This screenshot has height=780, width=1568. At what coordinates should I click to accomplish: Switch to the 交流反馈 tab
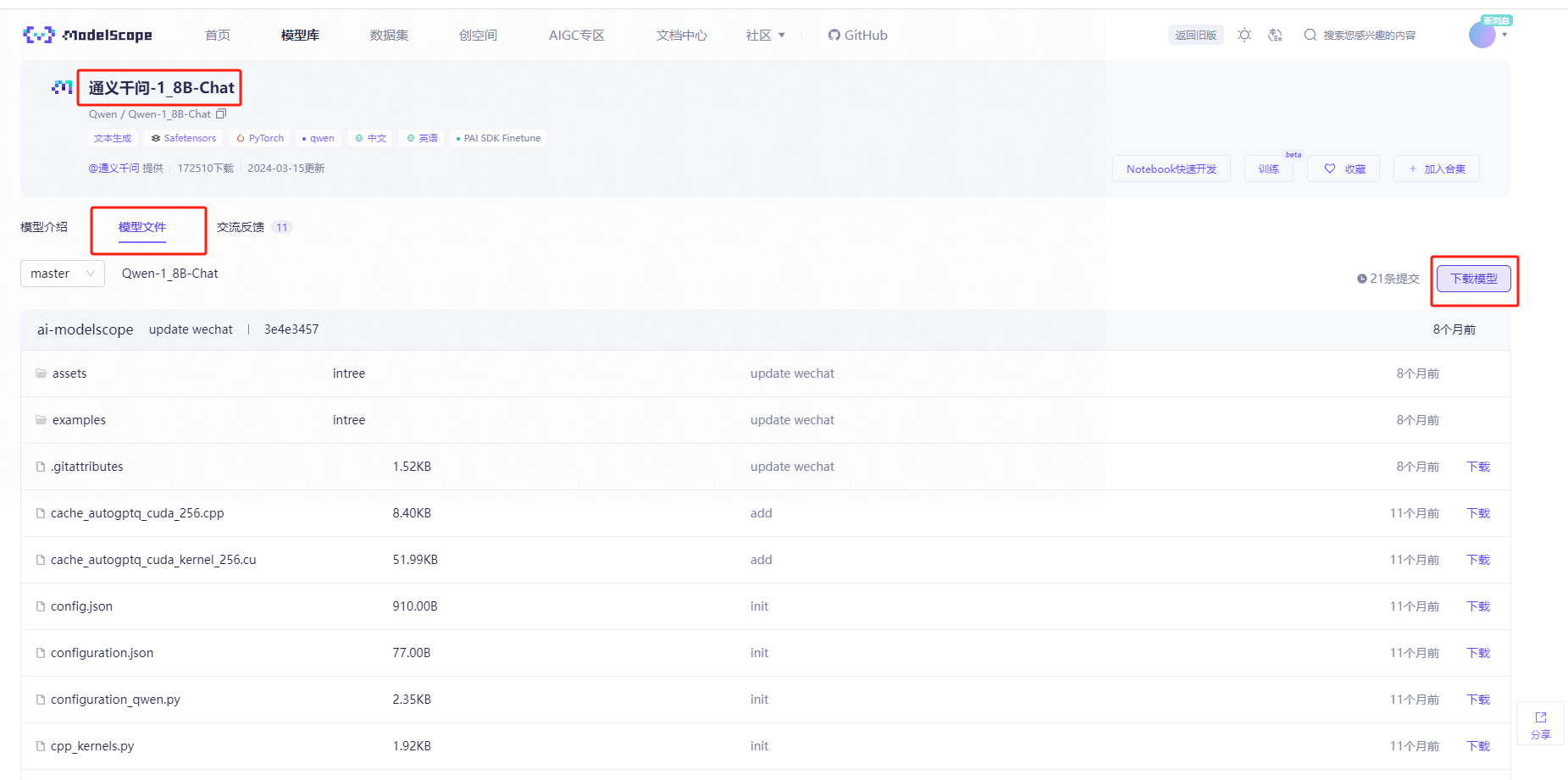tap(241, 227)
